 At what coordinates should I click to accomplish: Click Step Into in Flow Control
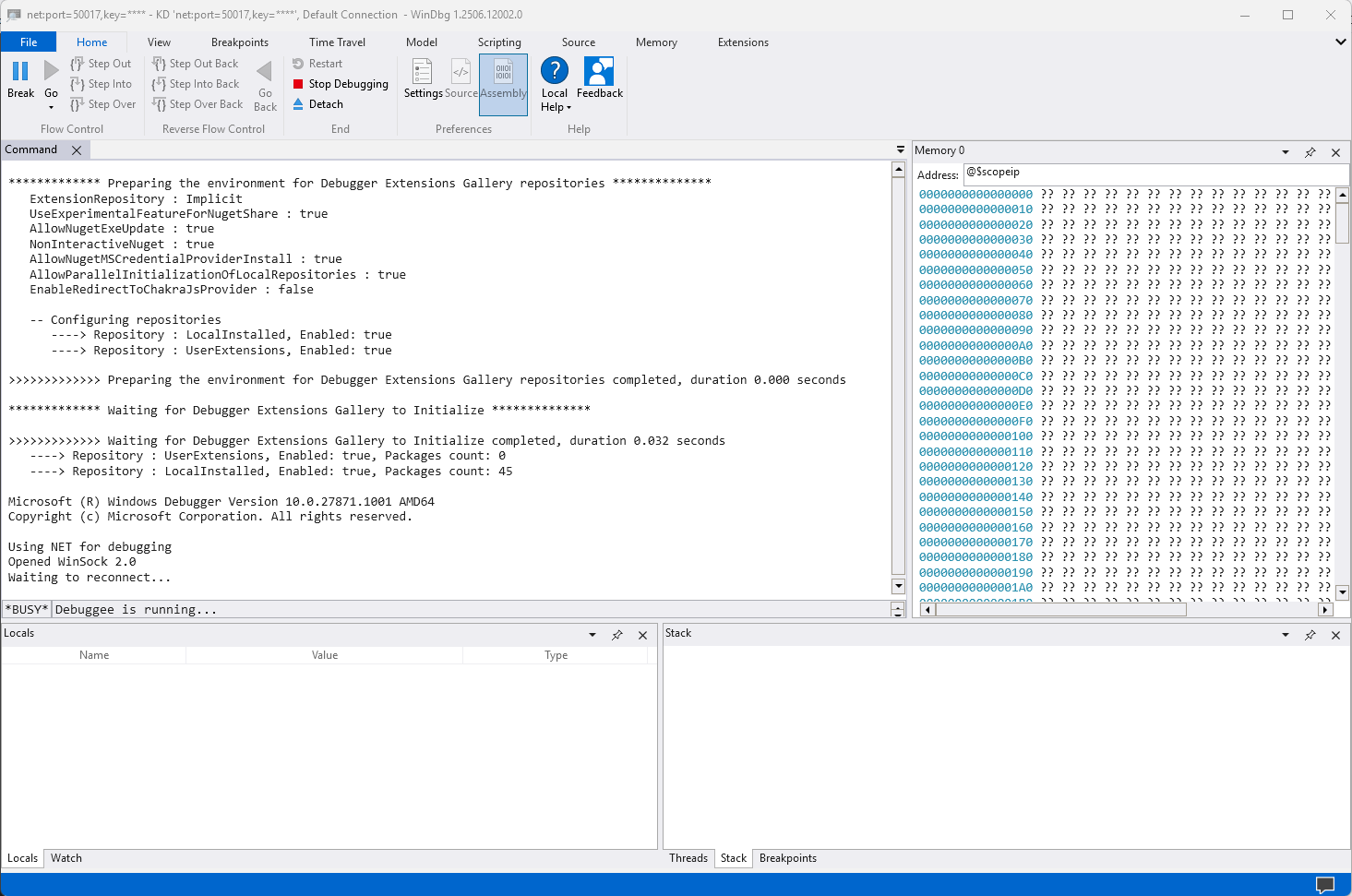point(101,84)
